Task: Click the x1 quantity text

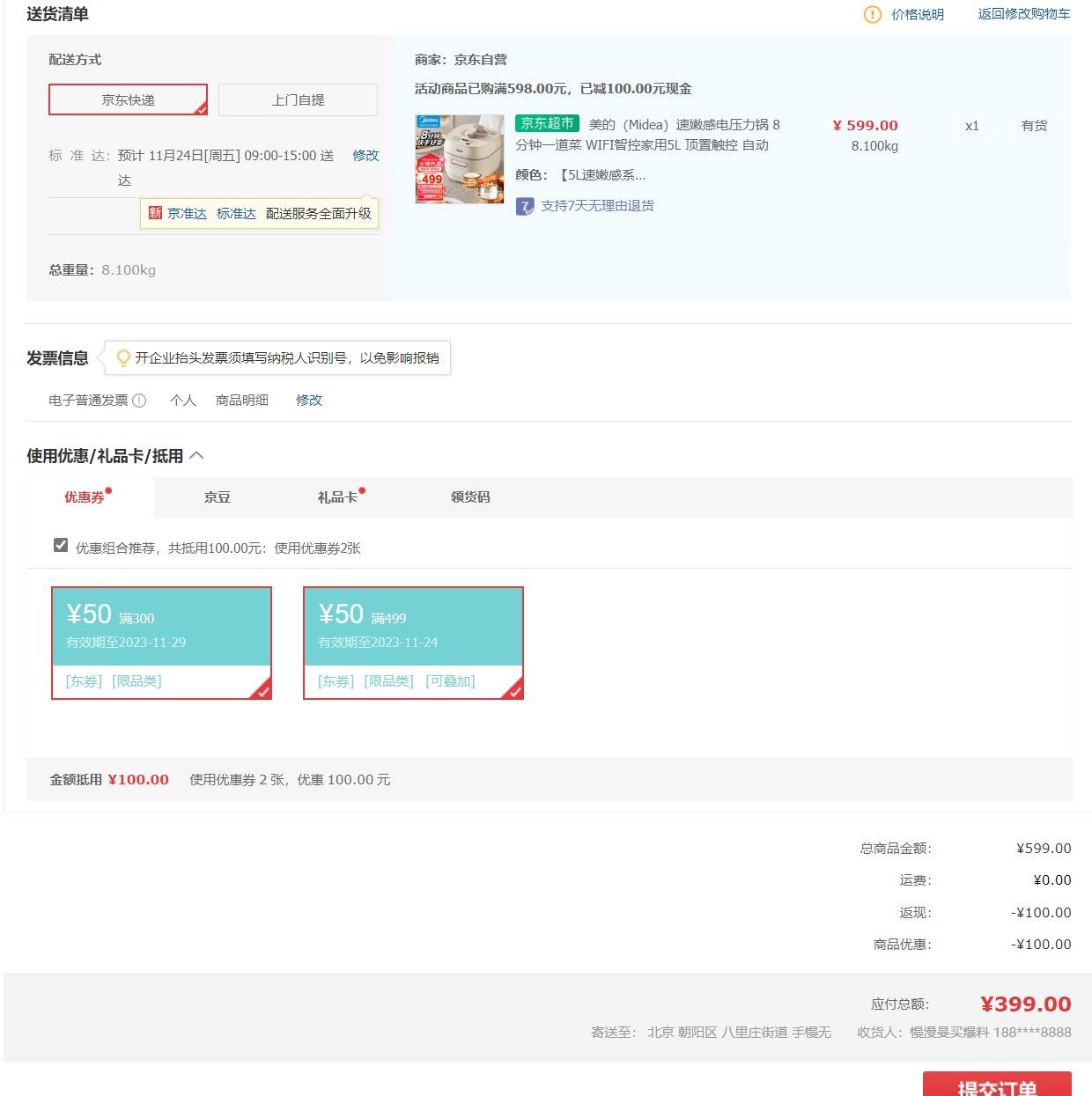Action: tap(971, 126)
